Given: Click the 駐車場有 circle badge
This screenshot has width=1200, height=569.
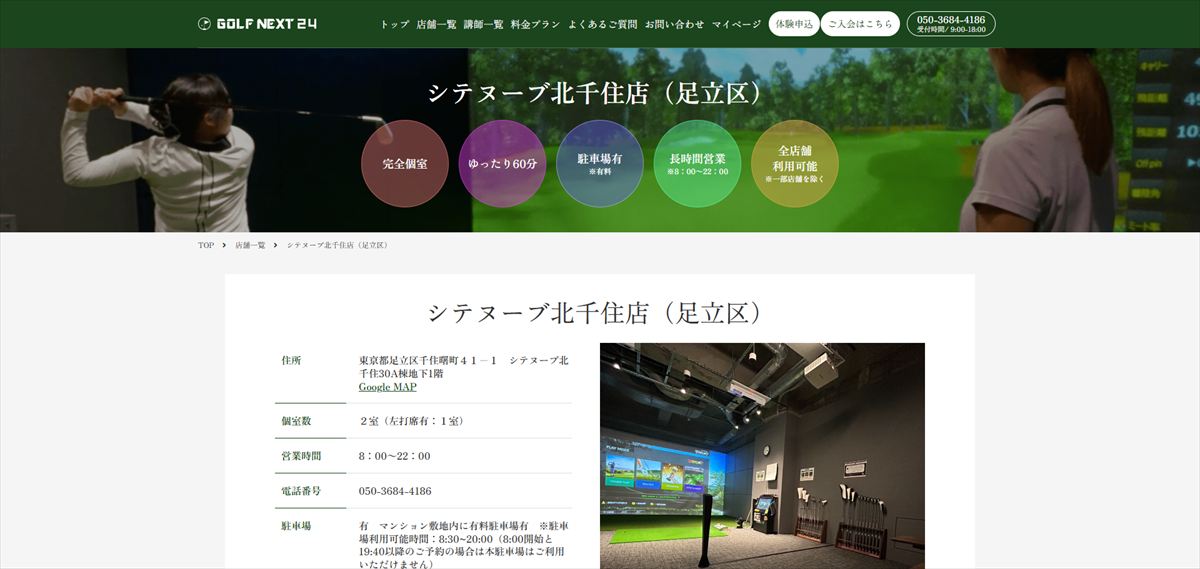Looking at the screenshot, I should coord(600,163).
